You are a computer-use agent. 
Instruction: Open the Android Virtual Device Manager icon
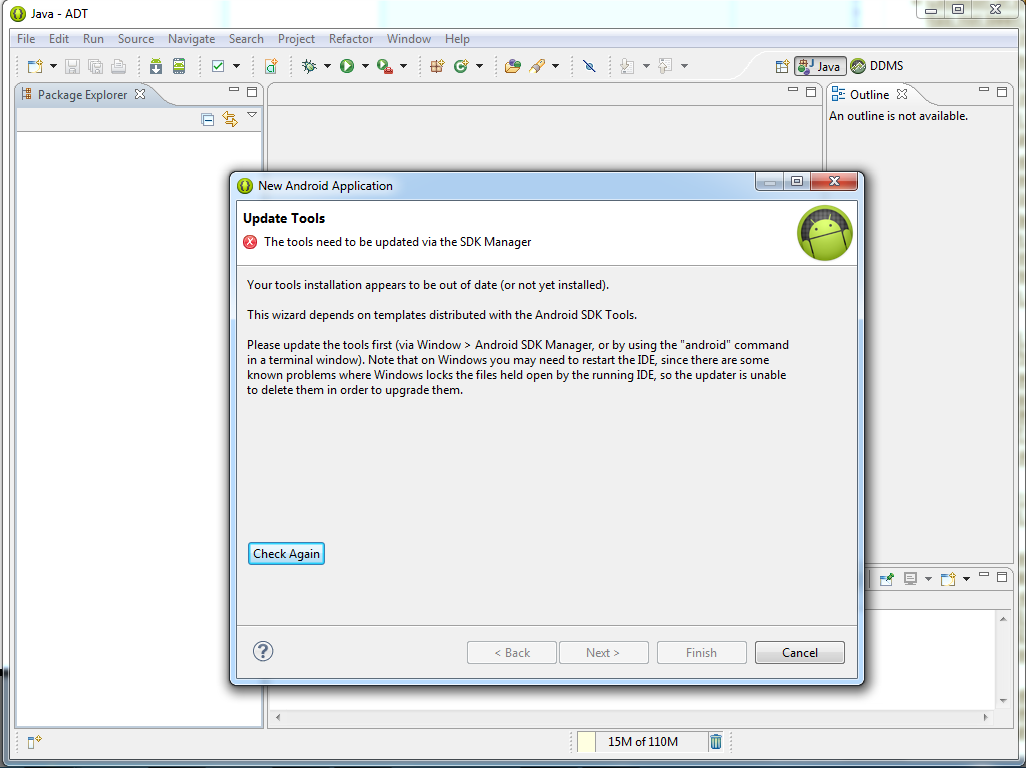coord(179,66)
